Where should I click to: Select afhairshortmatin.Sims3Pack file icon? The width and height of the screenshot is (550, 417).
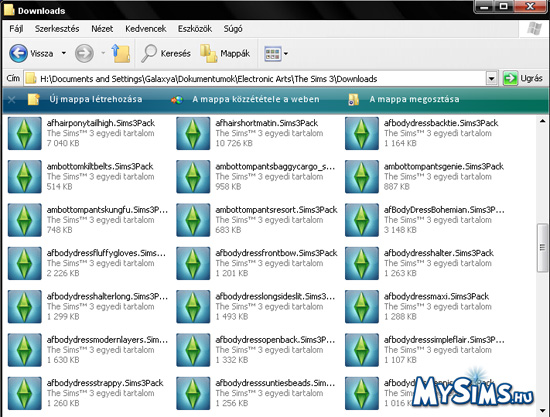click(193, 133)
